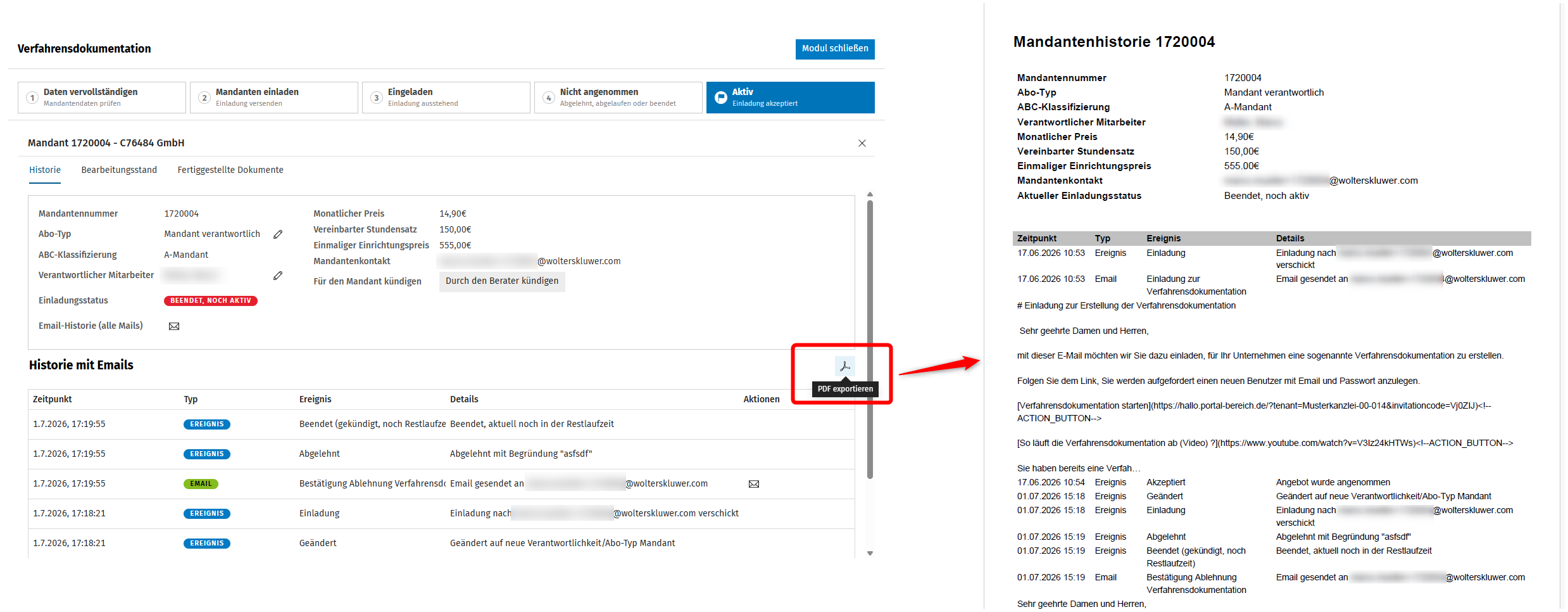The image size is (1568, 612).
Task: Click 'Beendet, noch aktiv' status in PDF
Action: (x=1267, y=196)
